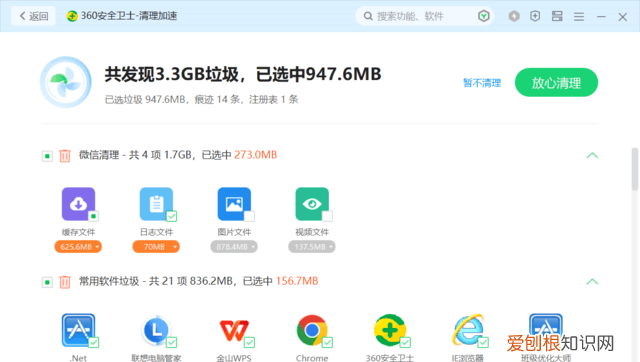Screen dimensions: 640x362
Task: Click the gray hexagon icon in the title bar
Action: (514, 16)
